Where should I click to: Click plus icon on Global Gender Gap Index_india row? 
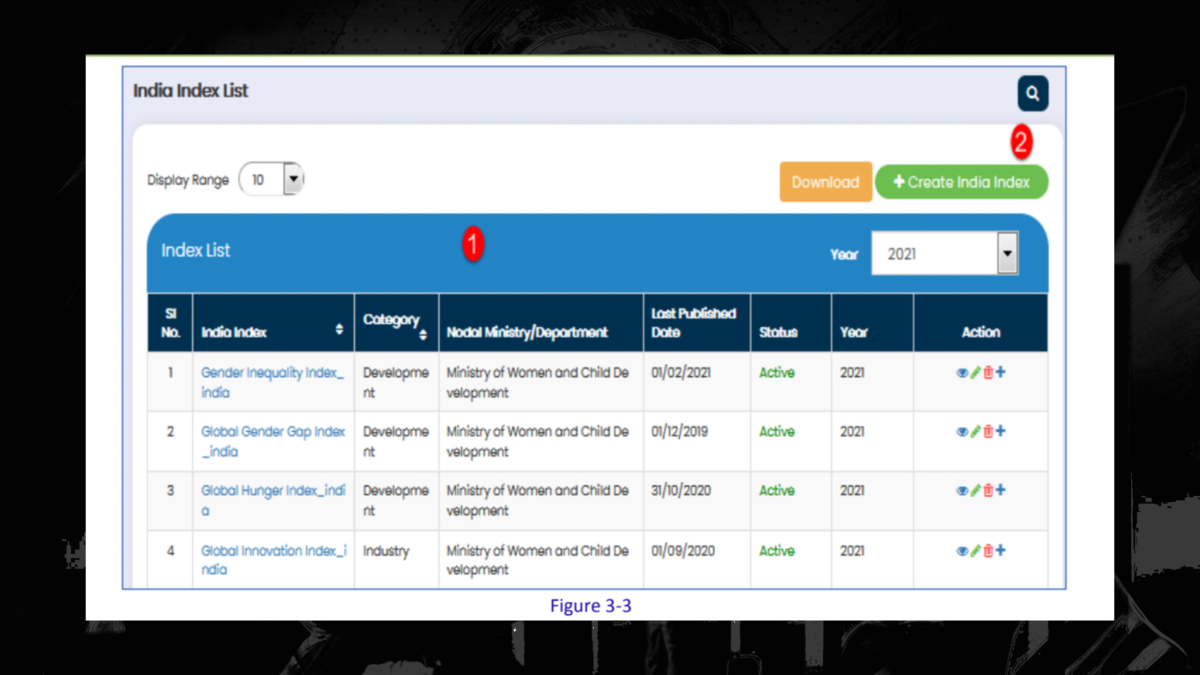(1001, 431)
